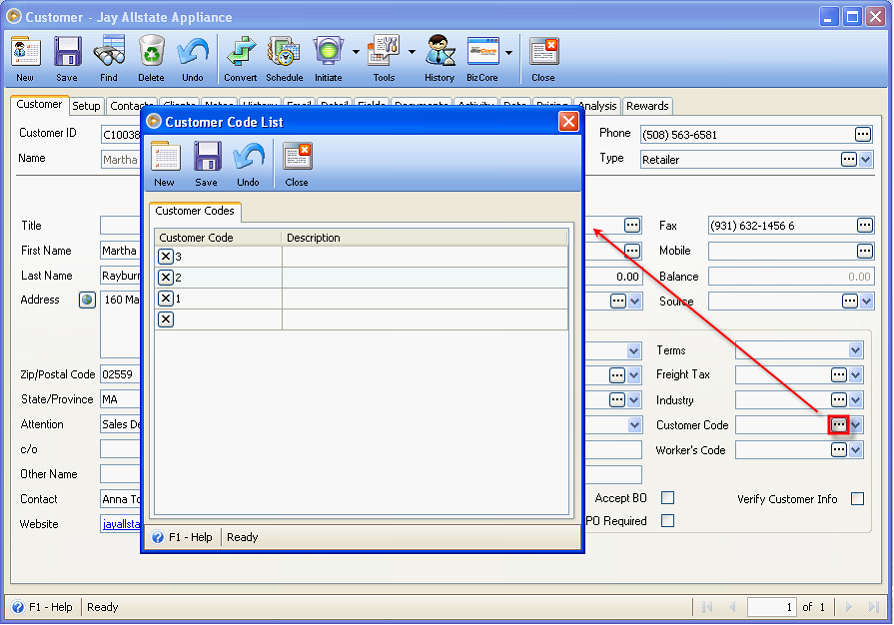Expand the Worker's Code dropdown
Screen dimensions: 894x625
click(x=855, y=450)
